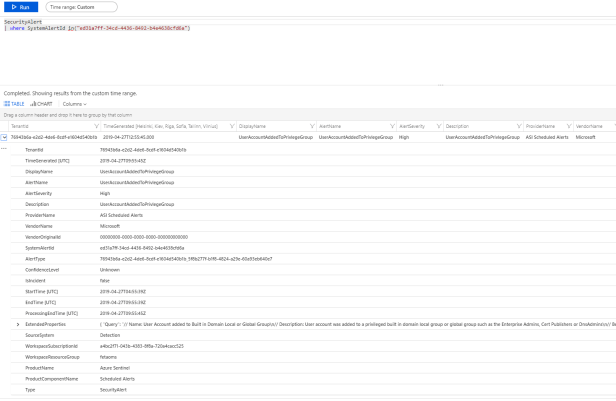The image size is (616, 401).
Task: Select the SystemAlertId detail value
Action: coord(142,248)
